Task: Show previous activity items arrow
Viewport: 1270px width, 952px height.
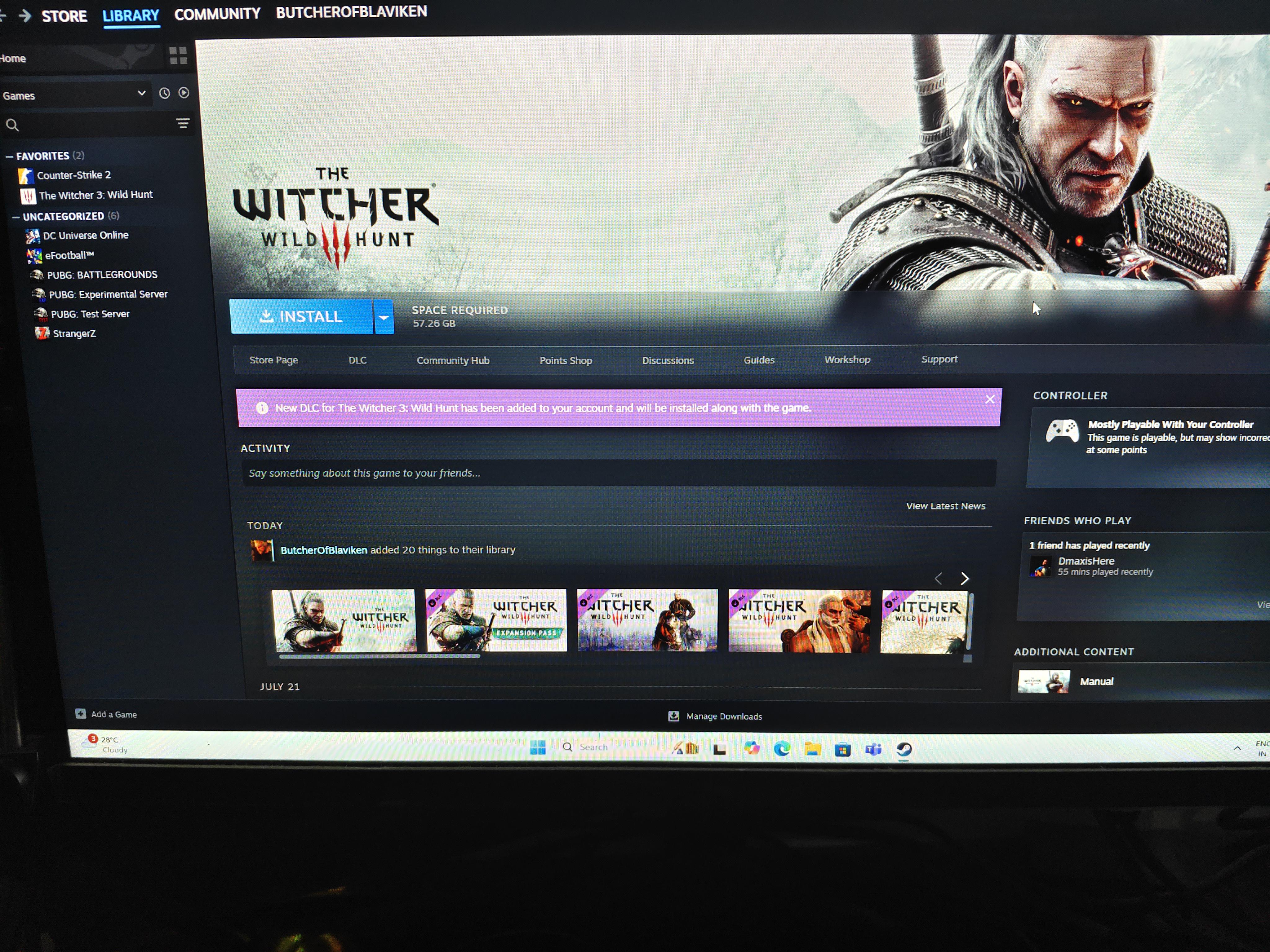Action: click(938, 579)
